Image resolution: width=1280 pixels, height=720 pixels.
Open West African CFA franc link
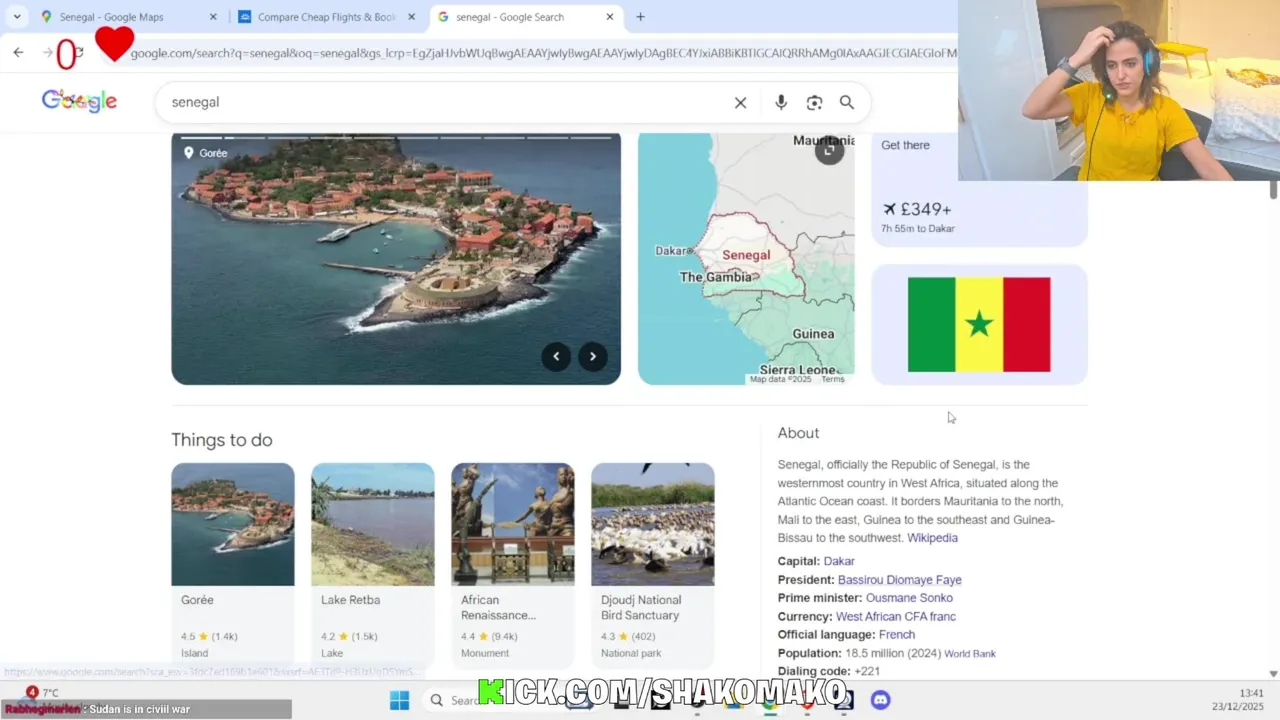tap(896, 617)
